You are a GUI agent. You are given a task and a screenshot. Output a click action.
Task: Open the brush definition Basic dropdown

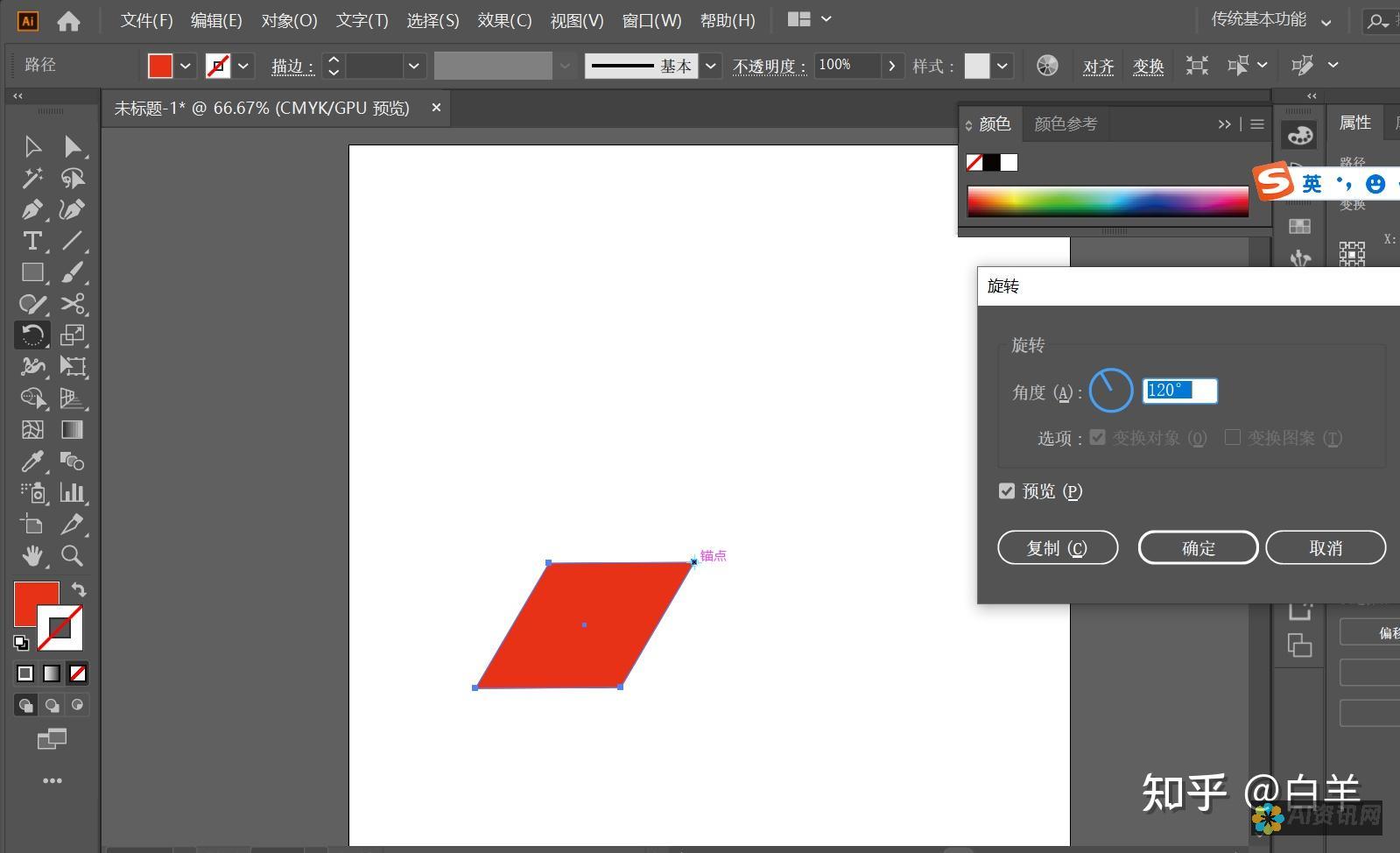coord(711,66)
